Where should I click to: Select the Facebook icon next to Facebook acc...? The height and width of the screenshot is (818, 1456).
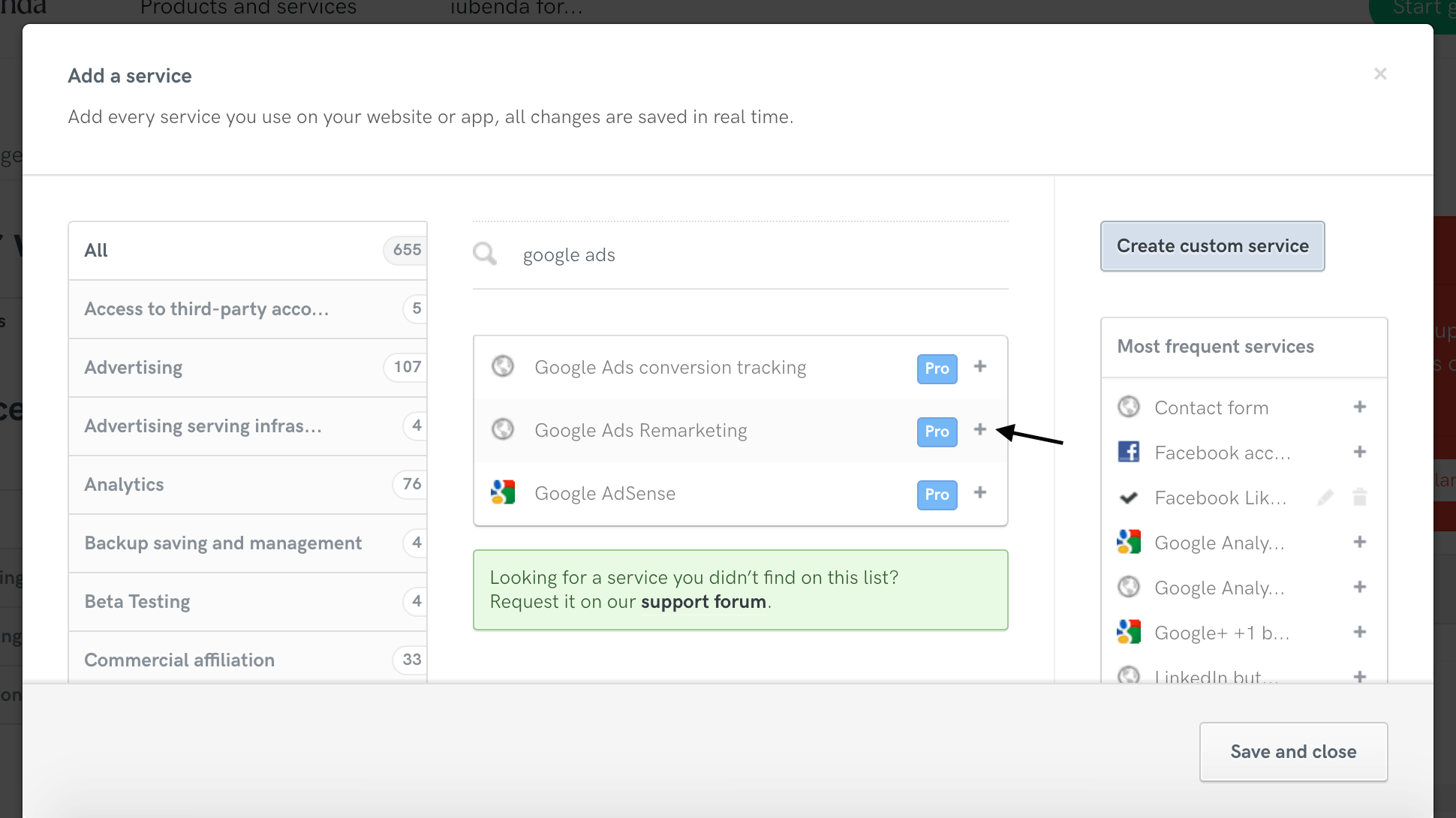pos(1129,452)
